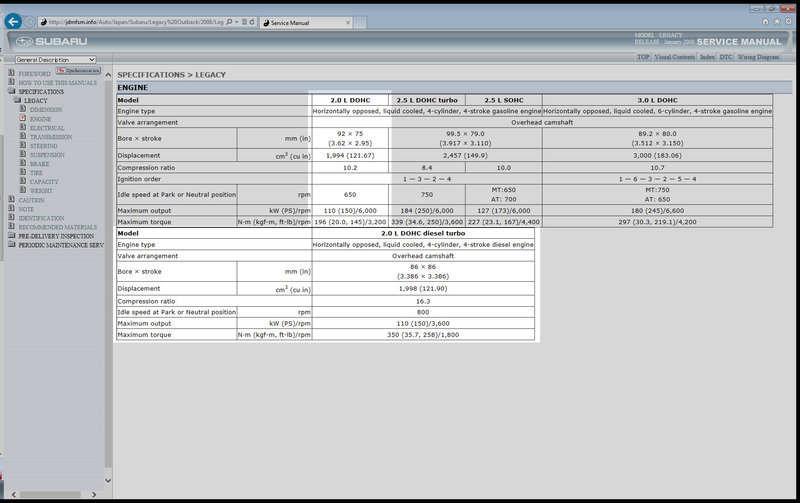Click sidebar horizontal scroll right arrow

pos(94,494)
